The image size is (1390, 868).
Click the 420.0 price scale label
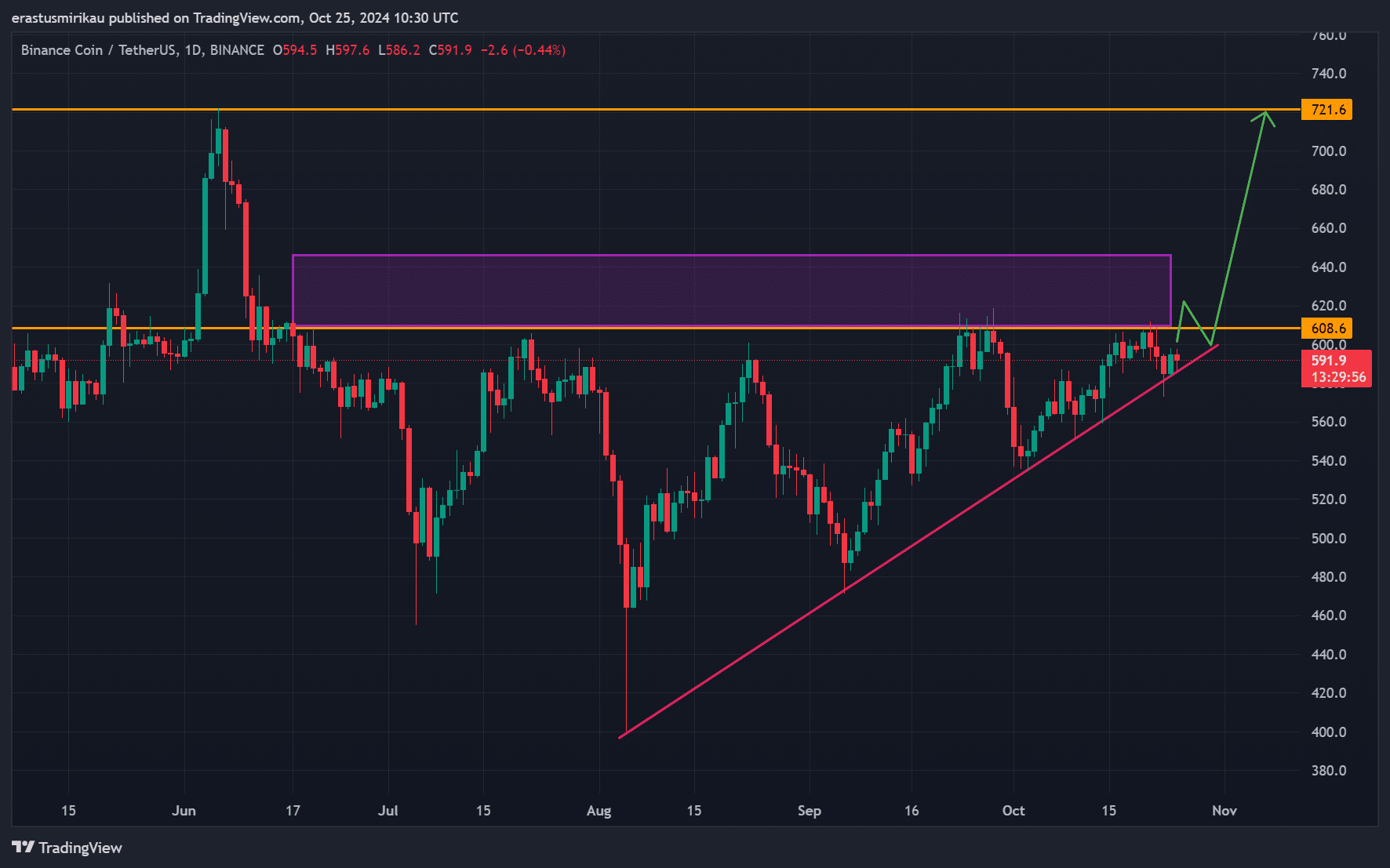tap(1328, 692)
